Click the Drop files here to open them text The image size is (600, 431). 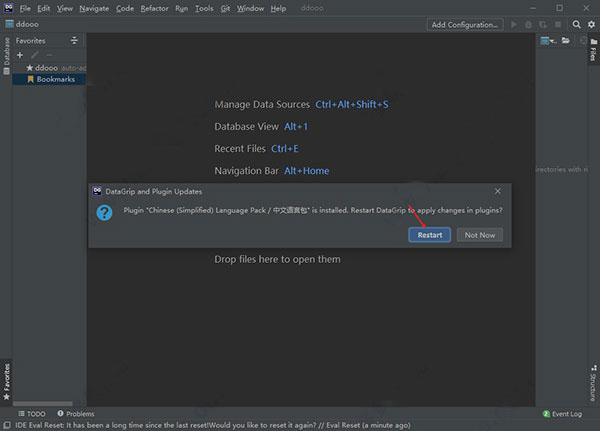click(x=277, y=259)
